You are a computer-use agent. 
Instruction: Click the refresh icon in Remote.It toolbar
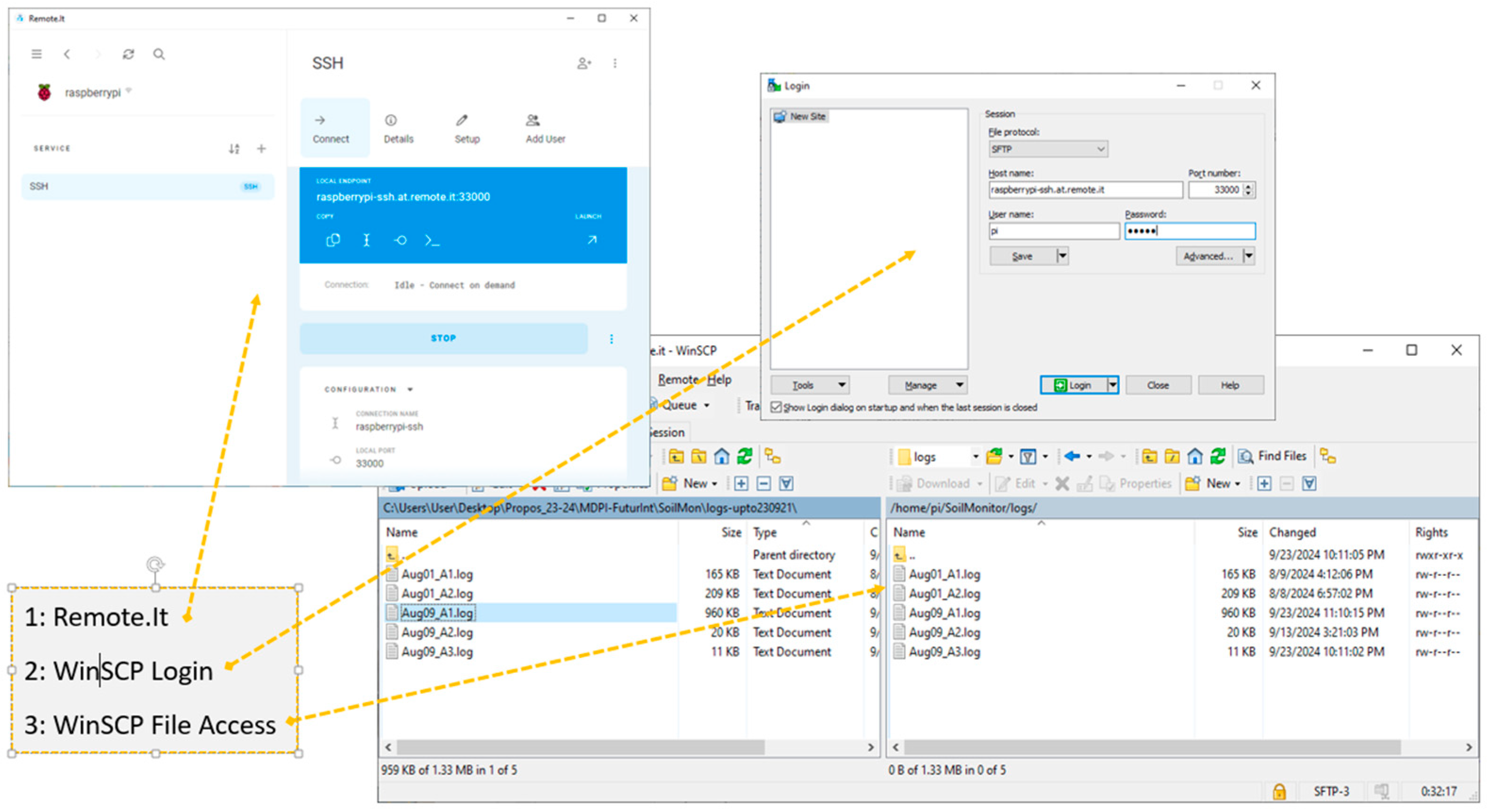[128, 54]
